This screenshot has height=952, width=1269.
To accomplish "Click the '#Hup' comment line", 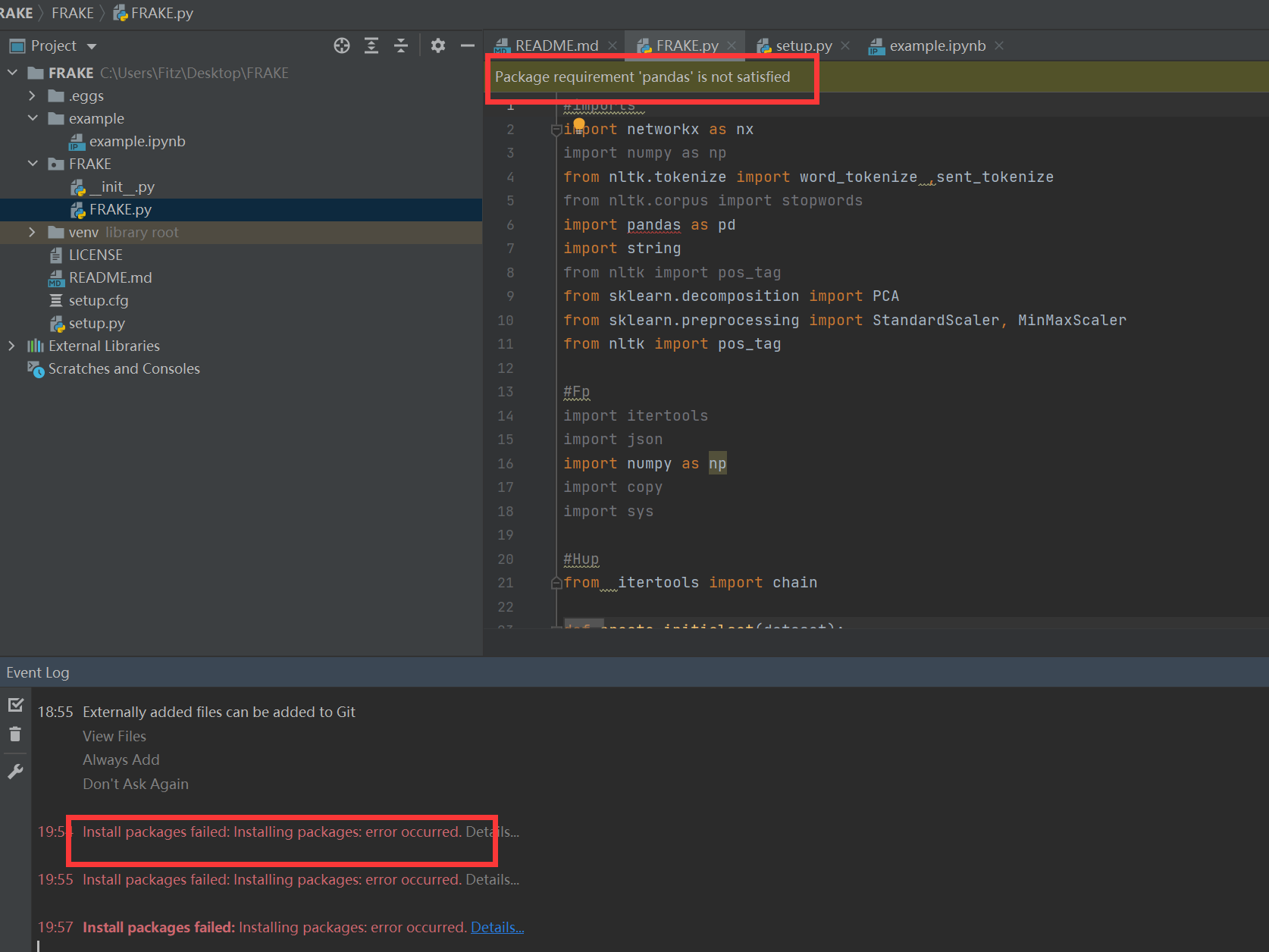I will 581,559.
